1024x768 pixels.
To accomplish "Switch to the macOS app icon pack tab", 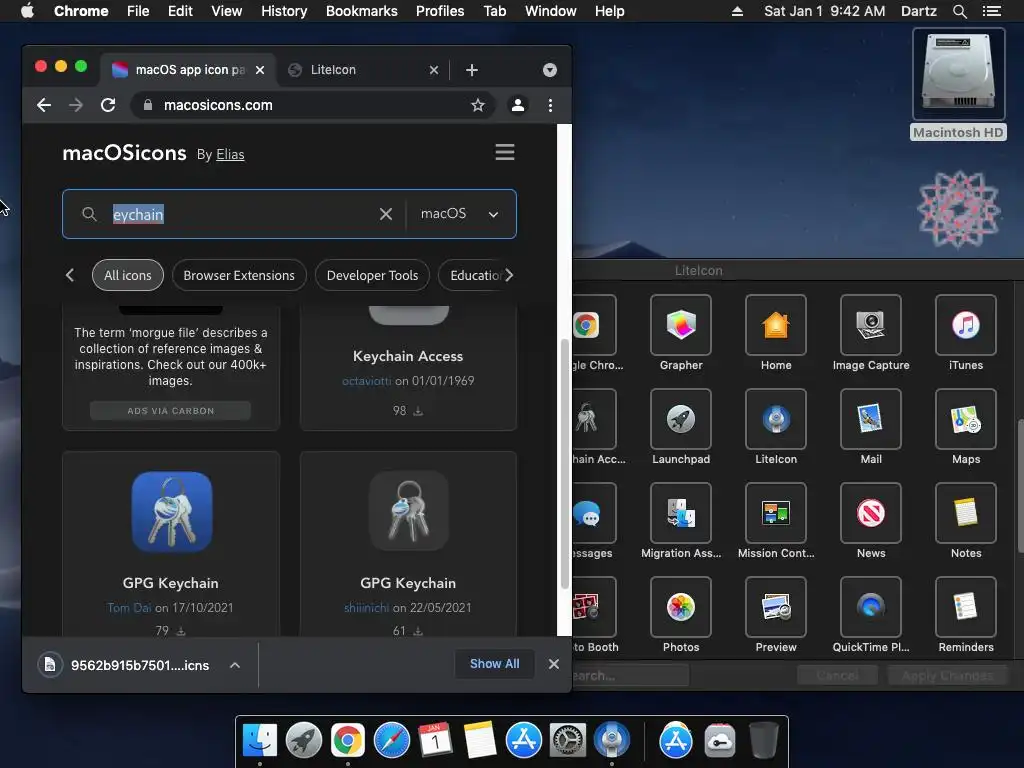I will click(189, 70).
